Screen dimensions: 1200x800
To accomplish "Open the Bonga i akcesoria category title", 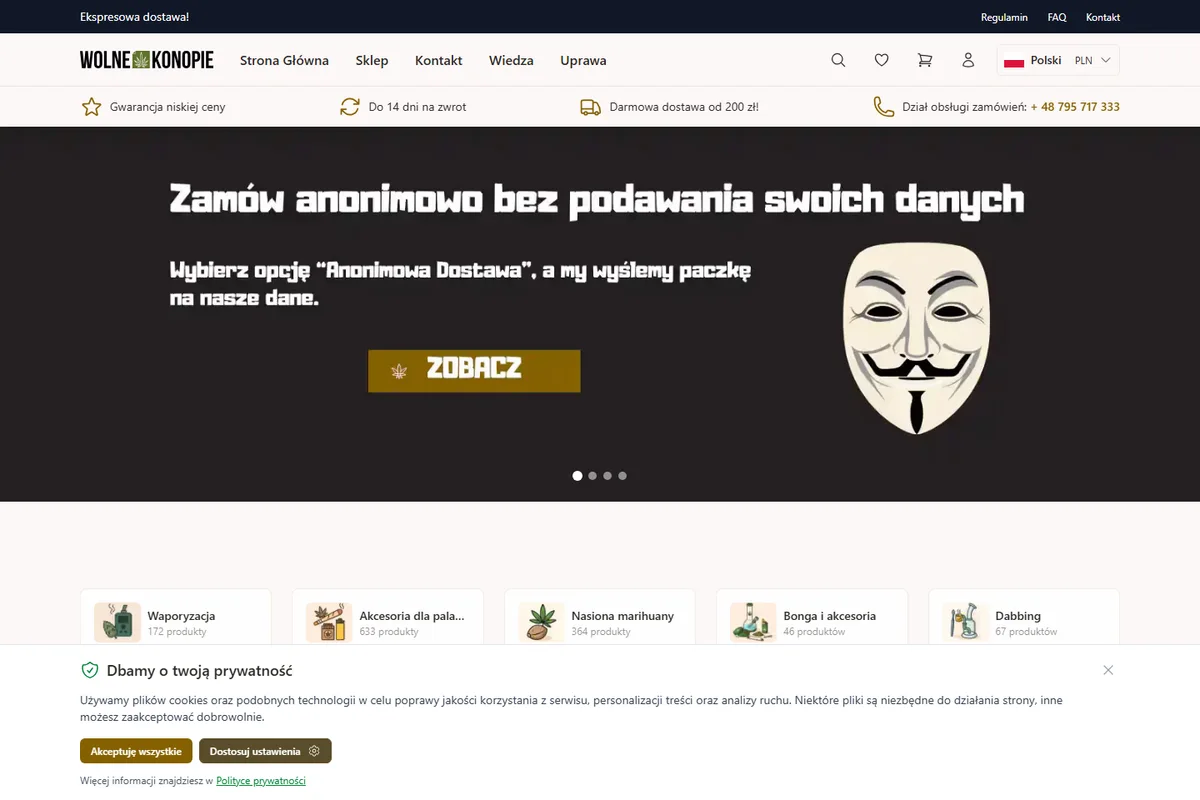I will coord(830,616).
